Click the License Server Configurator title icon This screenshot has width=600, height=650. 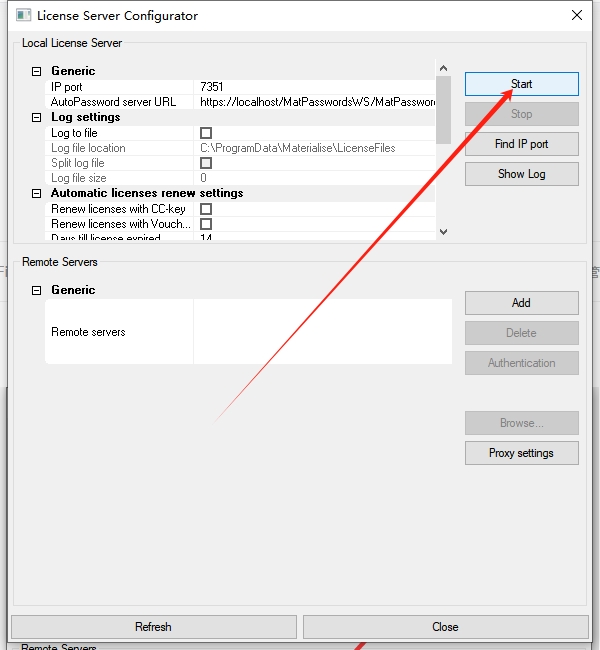point(23,15)
